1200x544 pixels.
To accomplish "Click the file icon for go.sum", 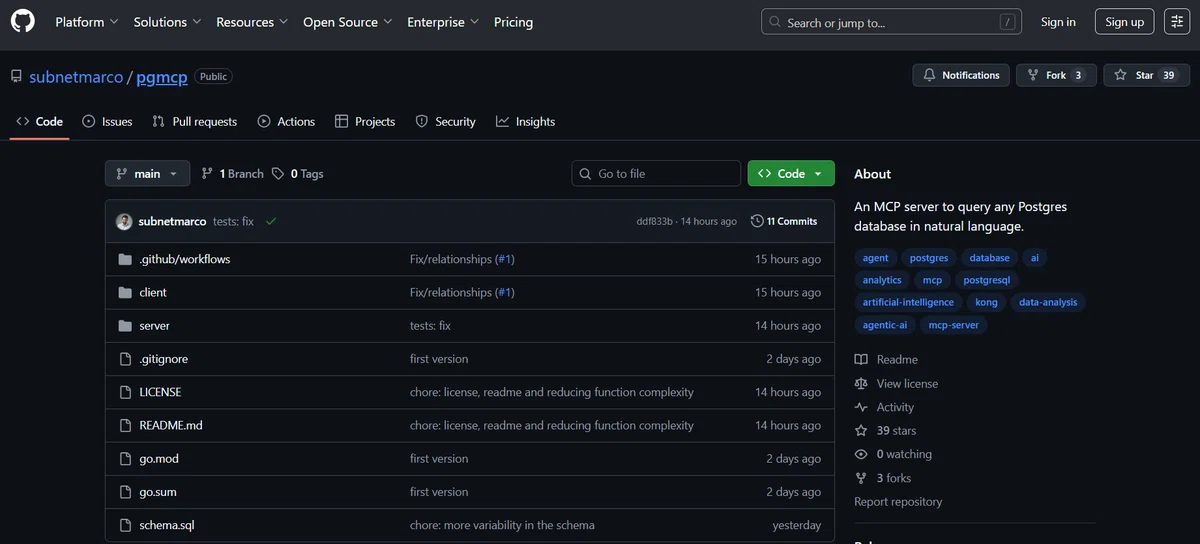I will 125,492.
